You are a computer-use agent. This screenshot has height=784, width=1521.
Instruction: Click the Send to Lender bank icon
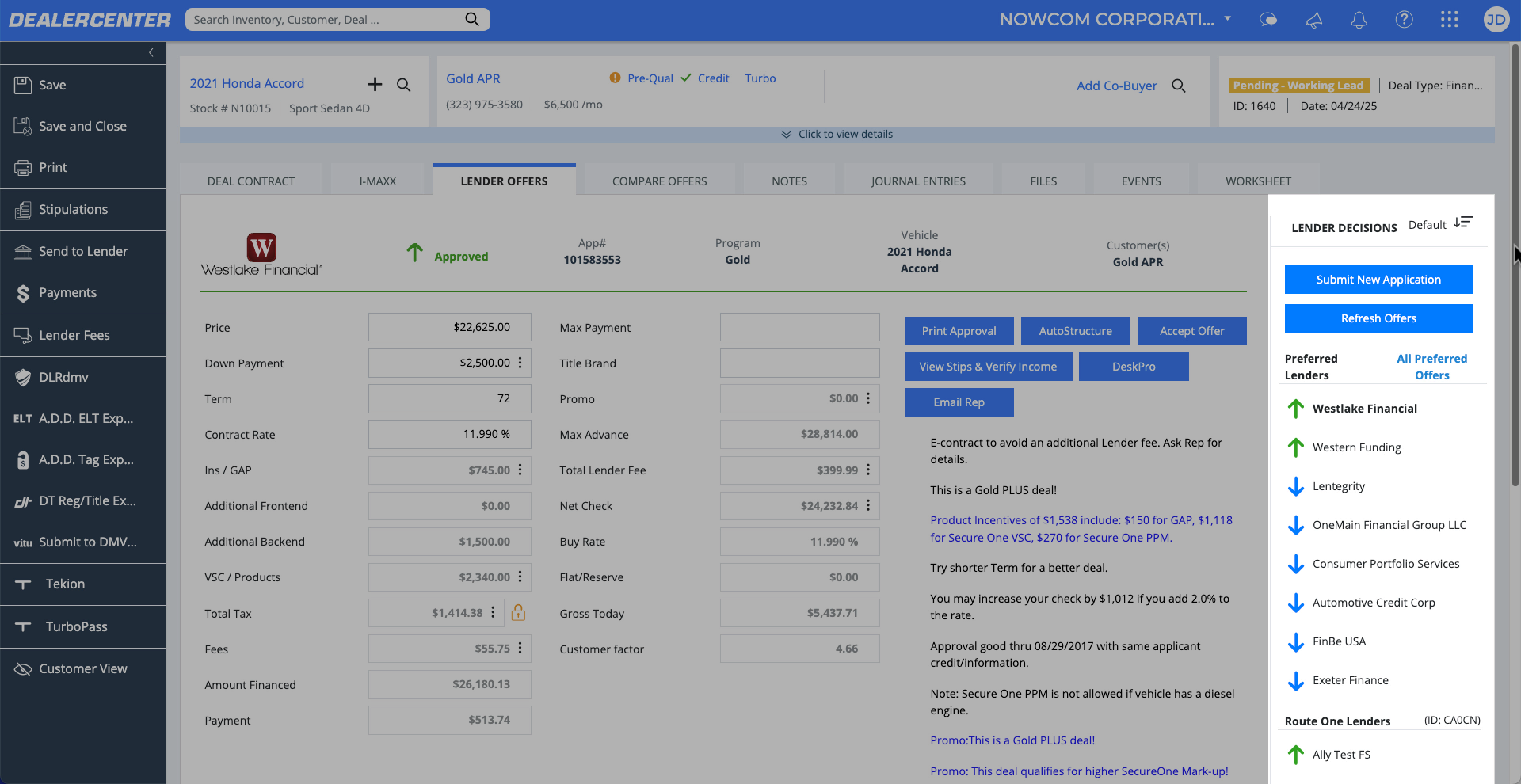point(23,251)
